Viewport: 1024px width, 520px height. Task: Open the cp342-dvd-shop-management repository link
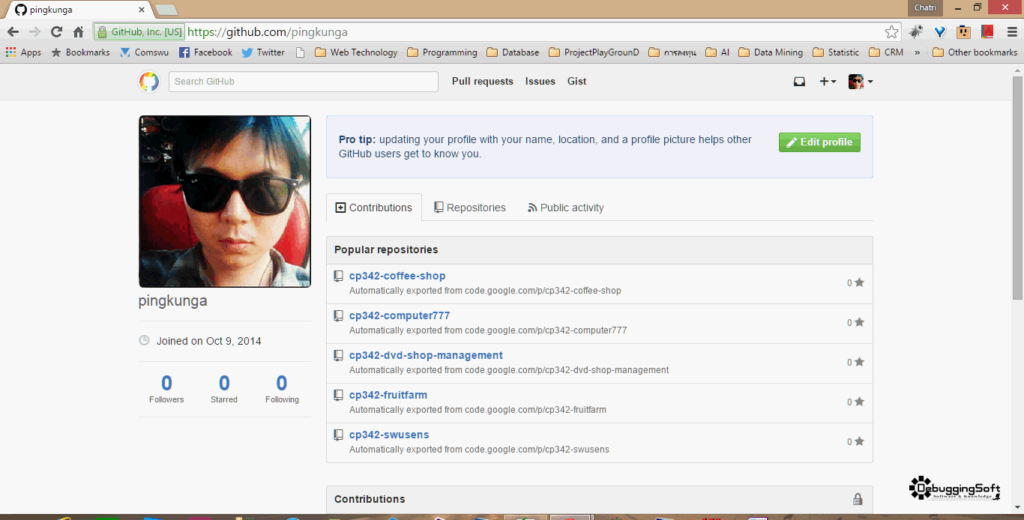tap(426, 355)
